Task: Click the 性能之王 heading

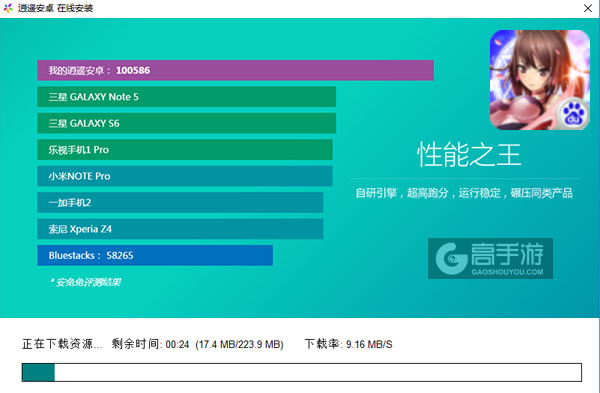Action: (x=469, y=154)
